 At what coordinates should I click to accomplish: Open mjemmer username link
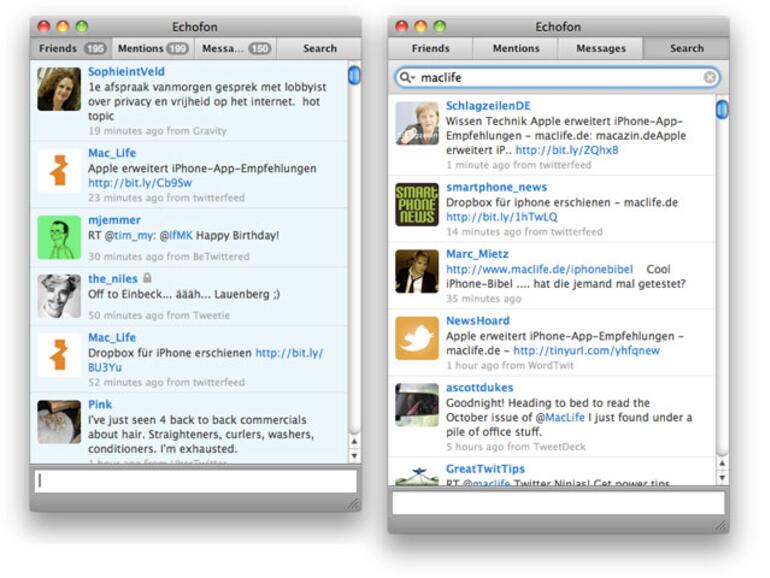(x=114, y=220)
